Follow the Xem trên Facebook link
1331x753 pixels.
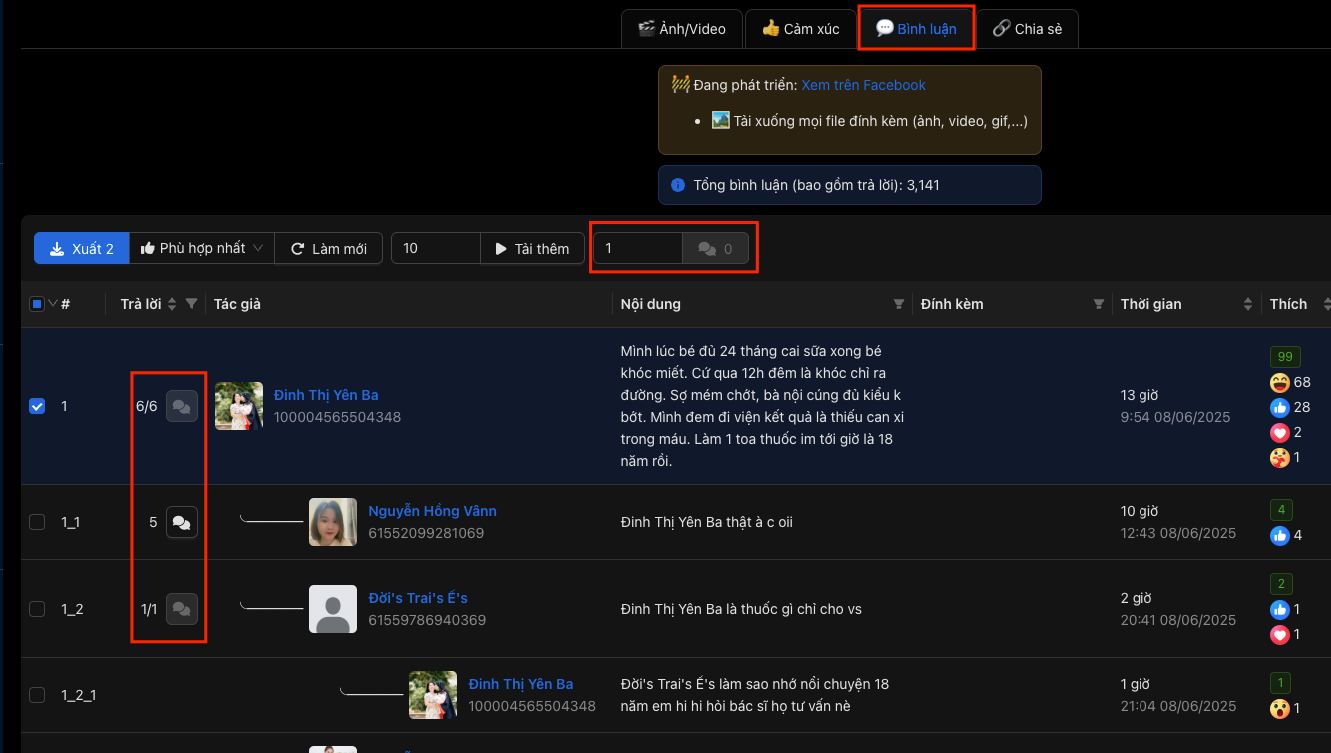863,85
